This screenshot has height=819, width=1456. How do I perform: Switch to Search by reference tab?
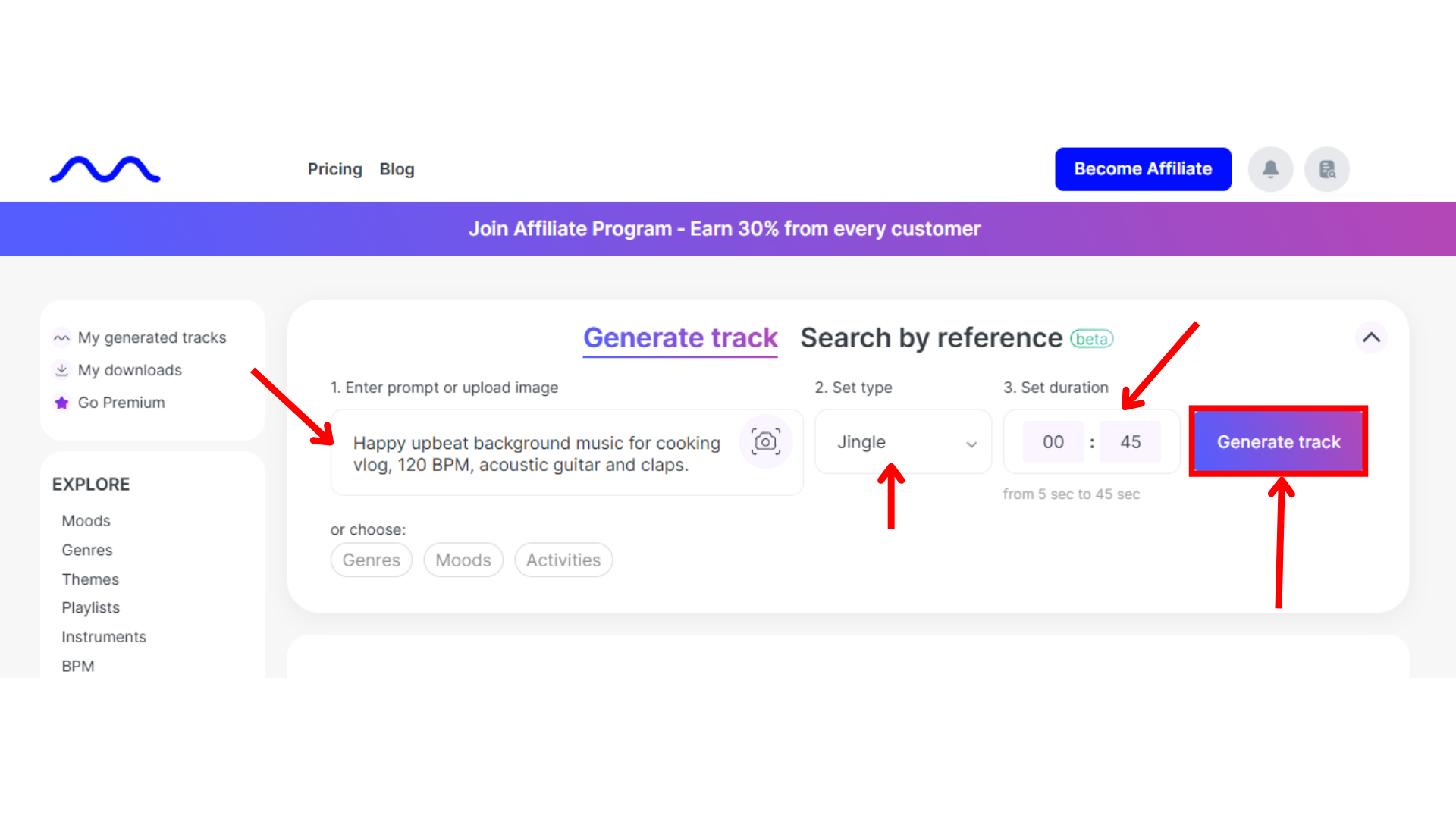931,338
